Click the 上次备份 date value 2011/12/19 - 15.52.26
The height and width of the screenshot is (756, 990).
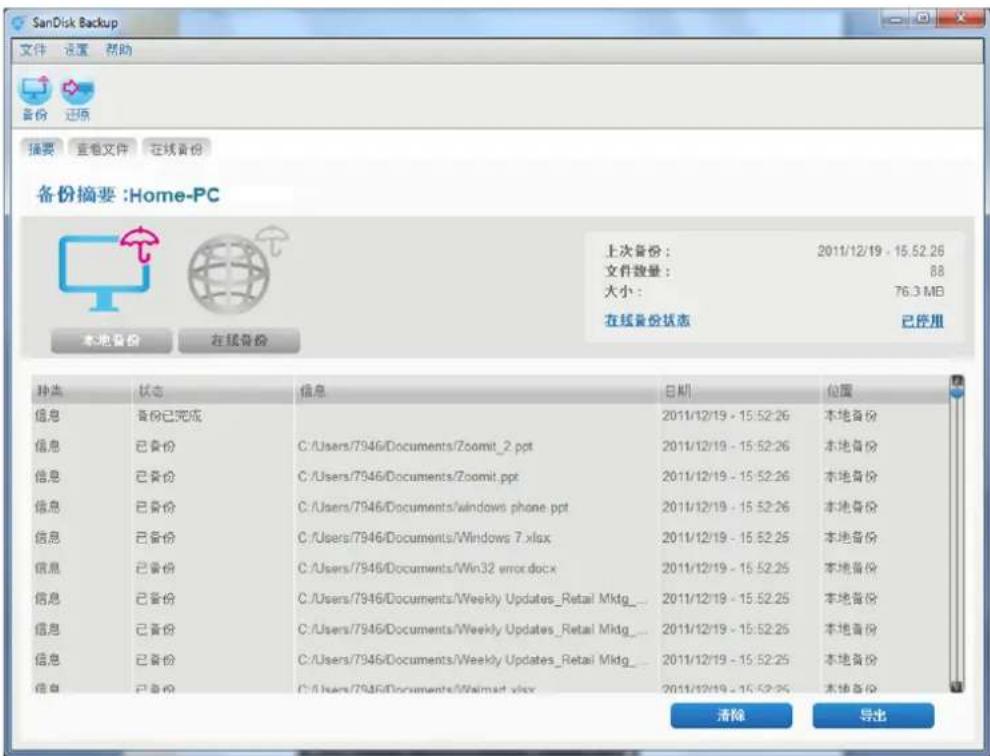(881, 251)
